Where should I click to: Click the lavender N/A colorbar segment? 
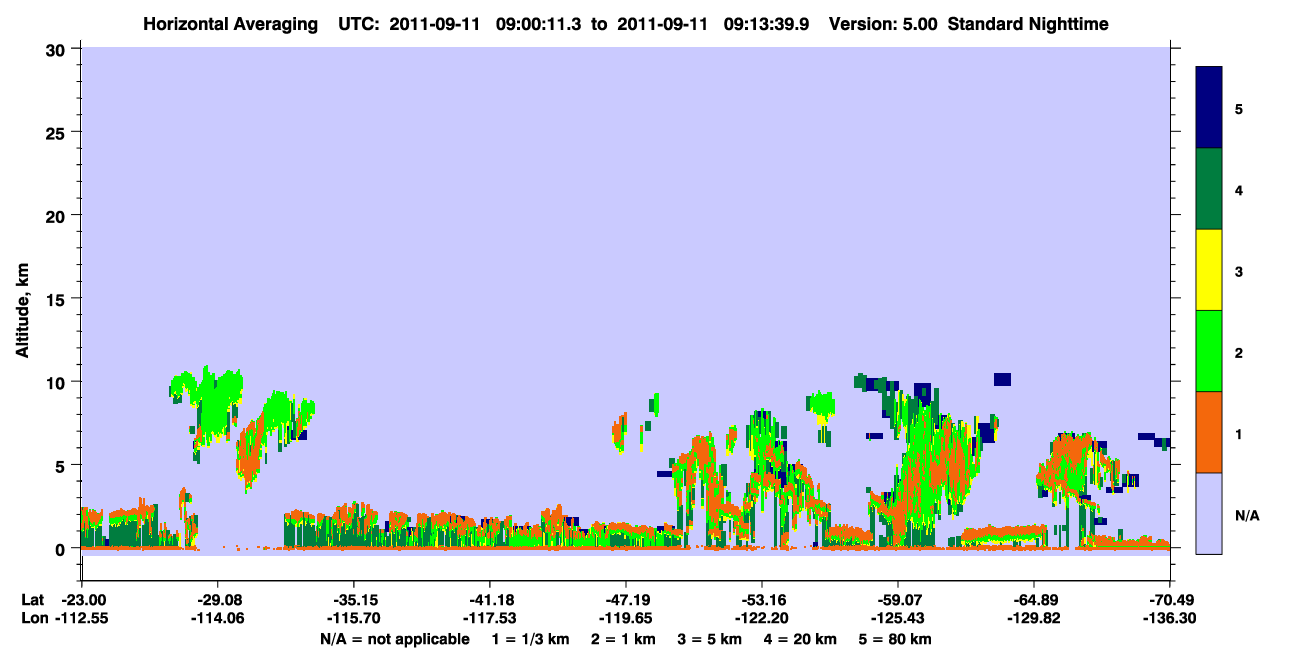[x=1209, y=513]
